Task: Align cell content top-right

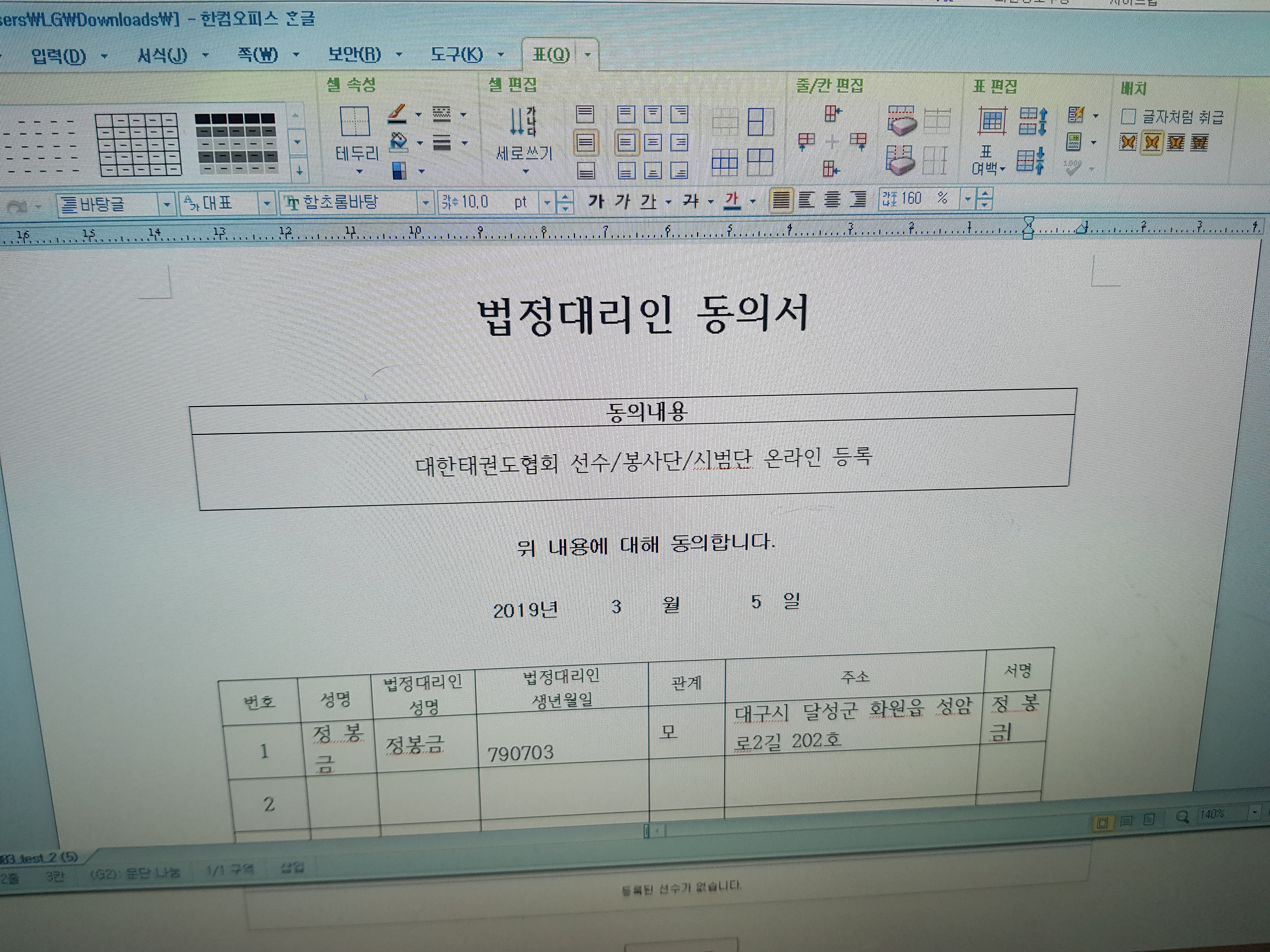Action: pos(679,115)
